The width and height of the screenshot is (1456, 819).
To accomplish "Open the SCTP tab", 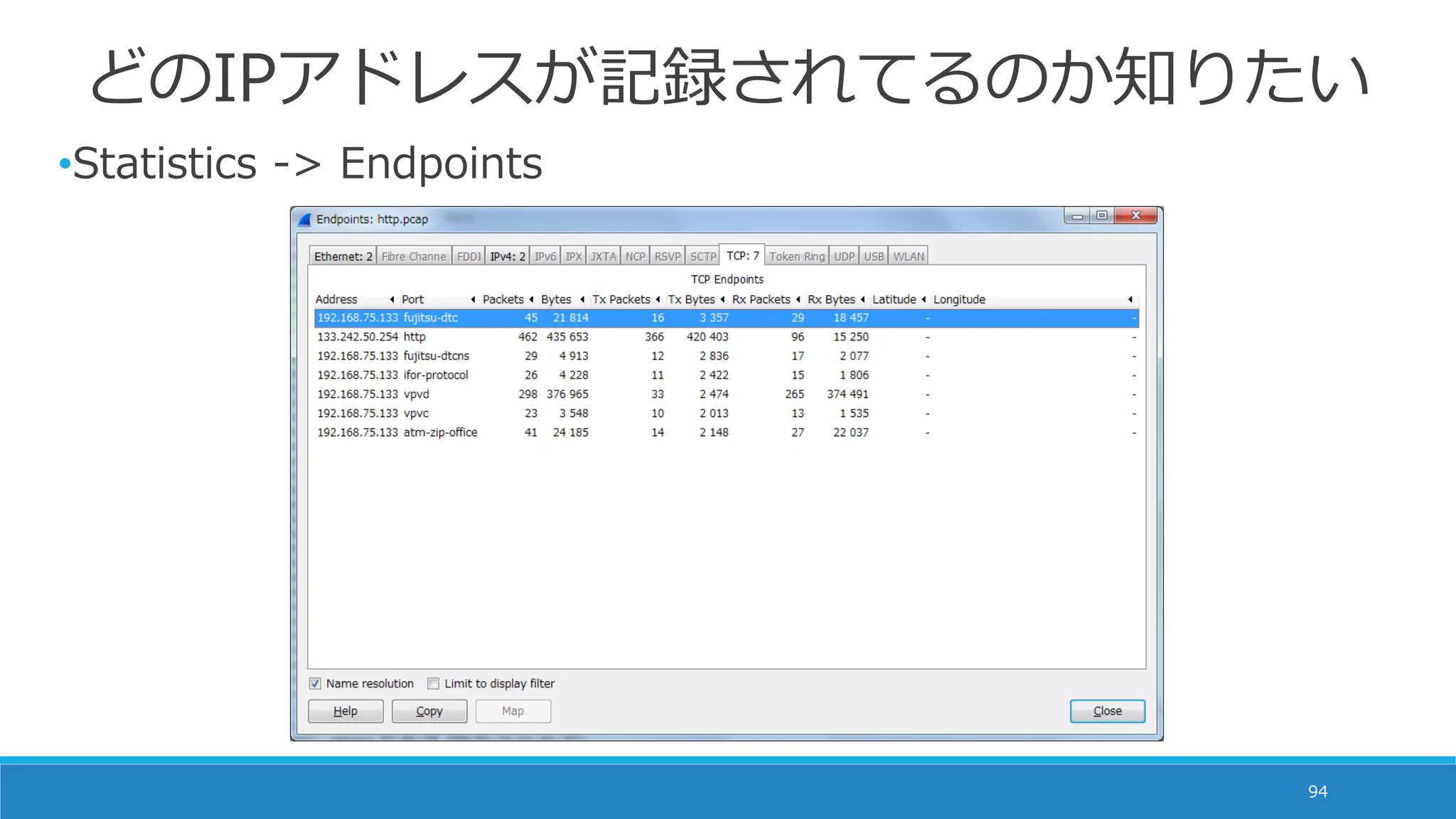I will click(x=703, y=257).
